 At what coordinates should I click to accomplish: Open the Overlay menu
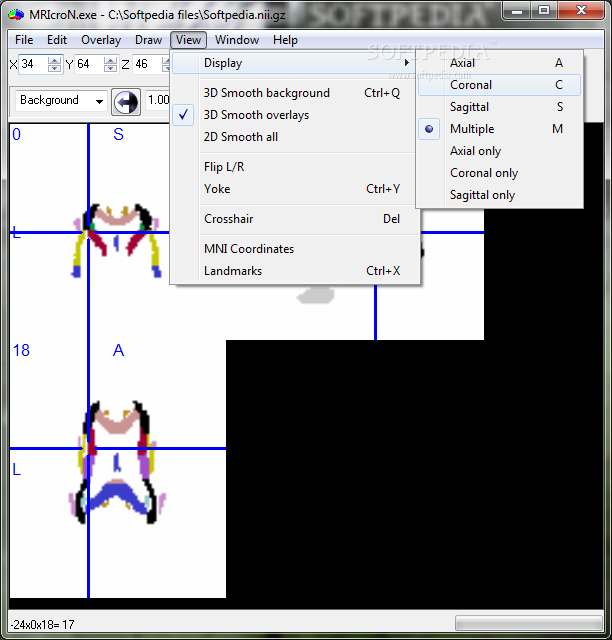click(x=101, y=40)
